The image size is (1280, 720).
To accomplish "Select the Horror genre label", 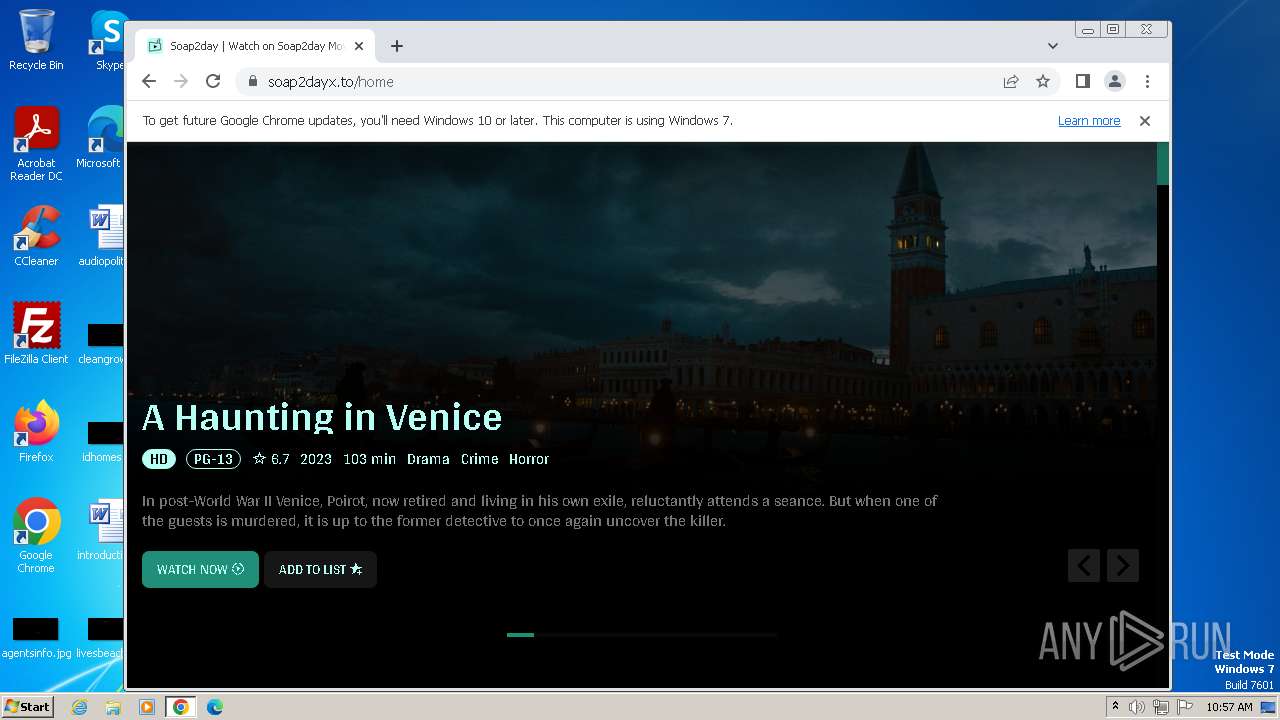I will pos(529,459).
